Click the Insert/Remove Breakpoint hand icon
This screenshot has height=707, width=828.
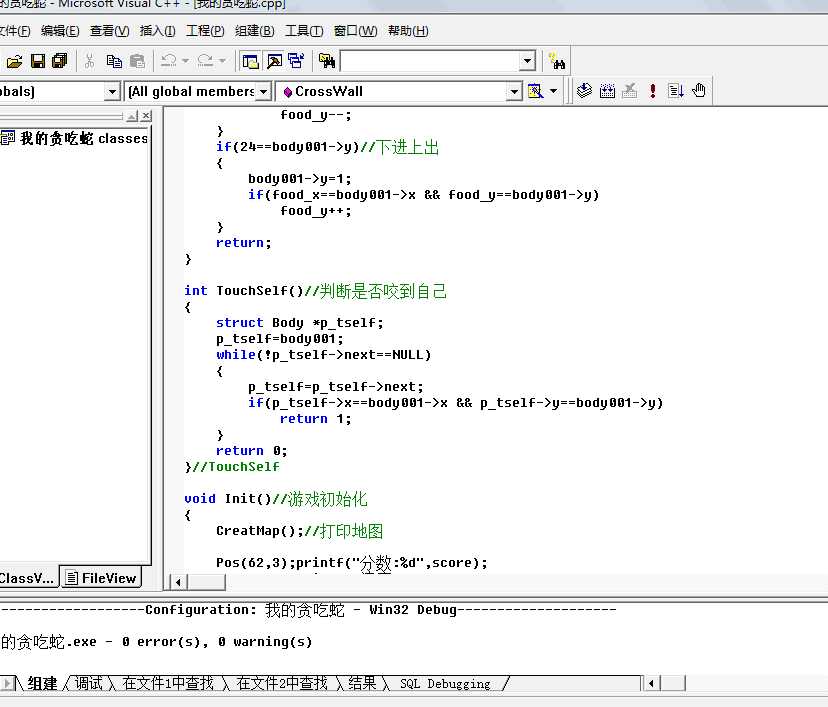(x=699, y=91)
